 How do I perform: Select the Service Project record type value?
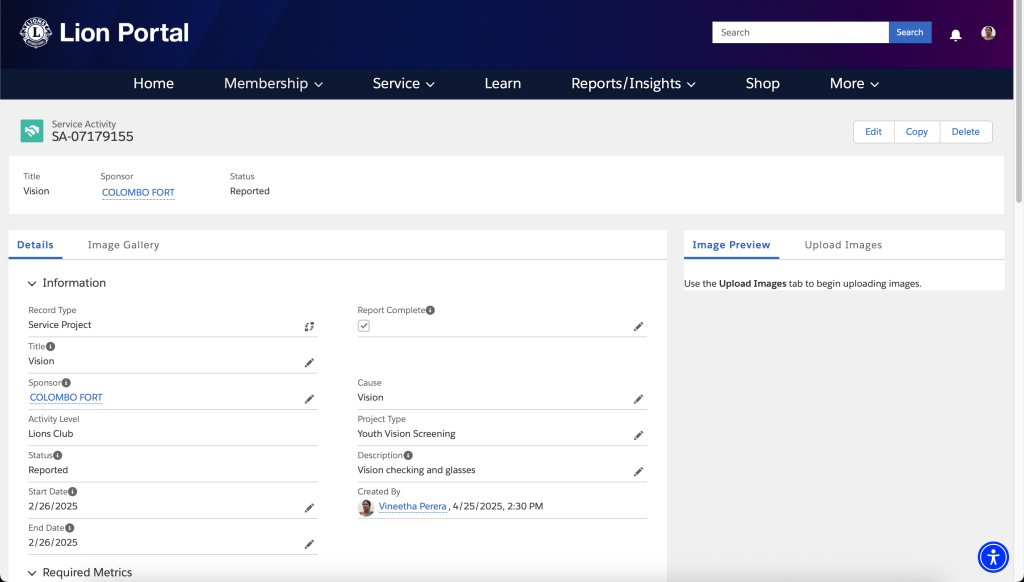click(x=59, y=325)
